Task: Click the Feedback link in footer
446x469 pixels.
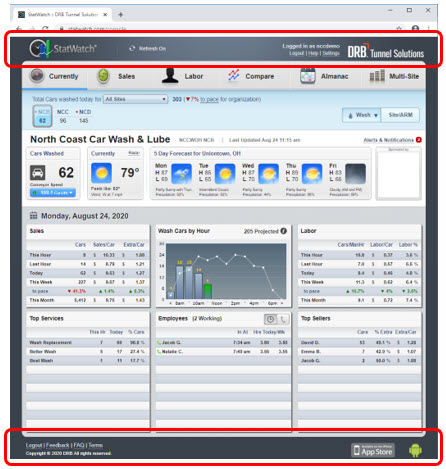Action: pyautogui.click(x=58, y=445)
